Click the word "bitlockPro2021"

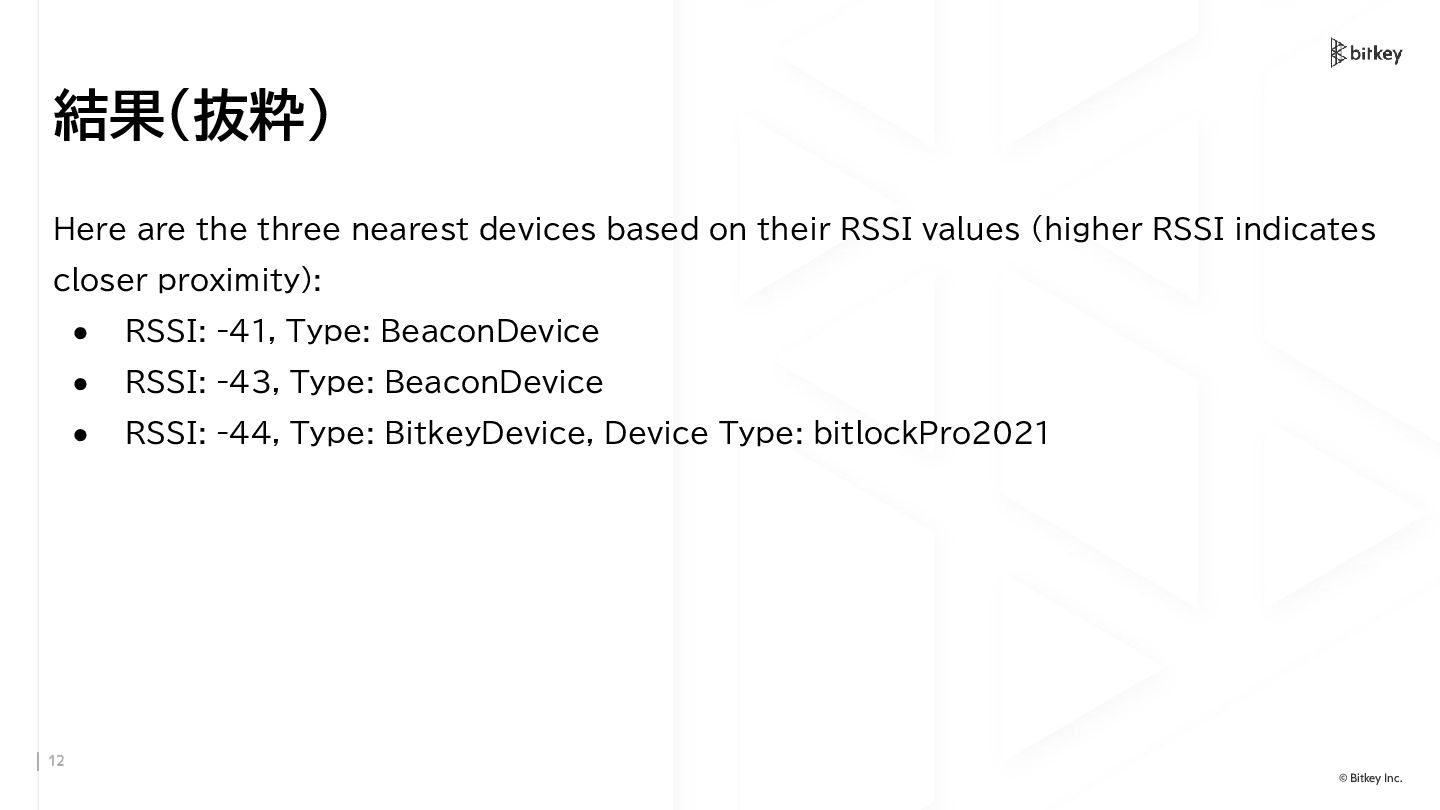point(931,433)
